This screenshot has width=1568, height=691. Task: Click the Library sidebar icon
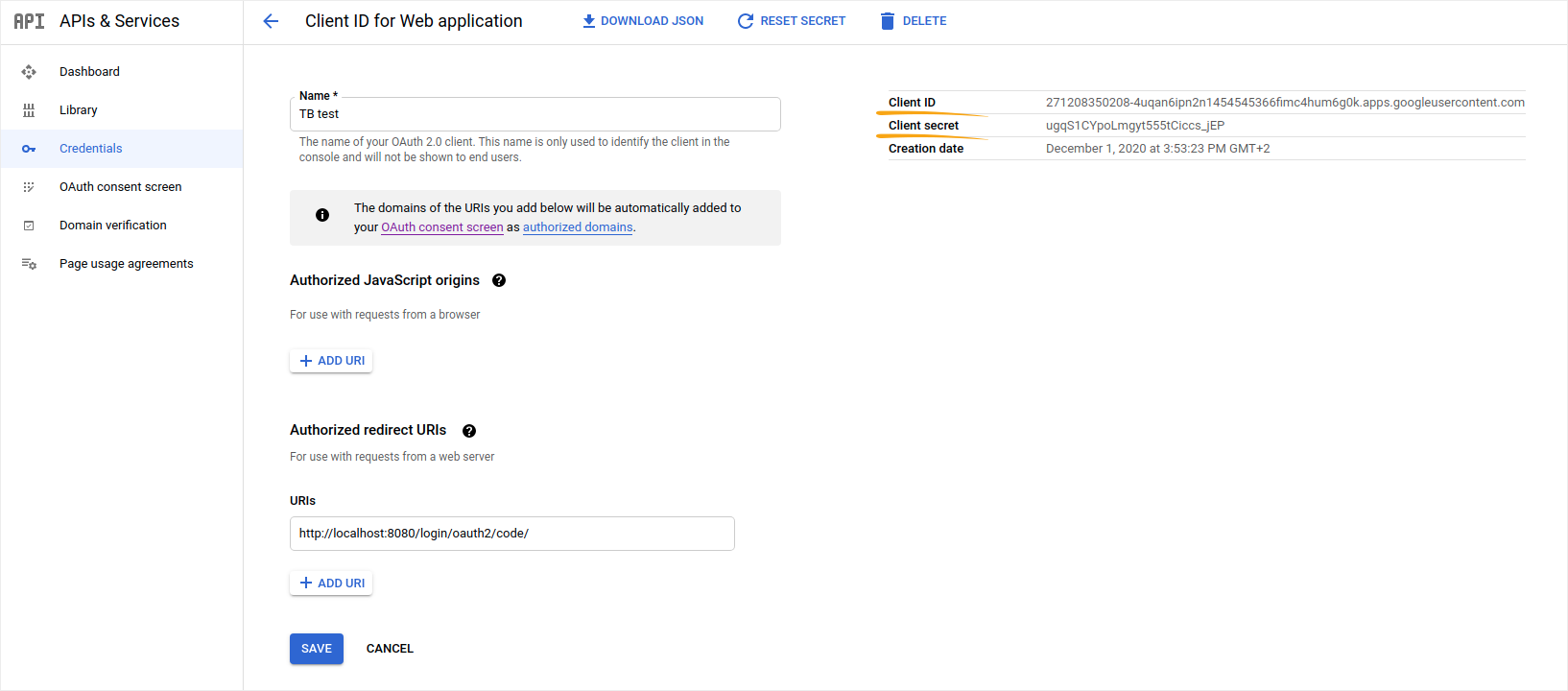click(x=29, y=110)
